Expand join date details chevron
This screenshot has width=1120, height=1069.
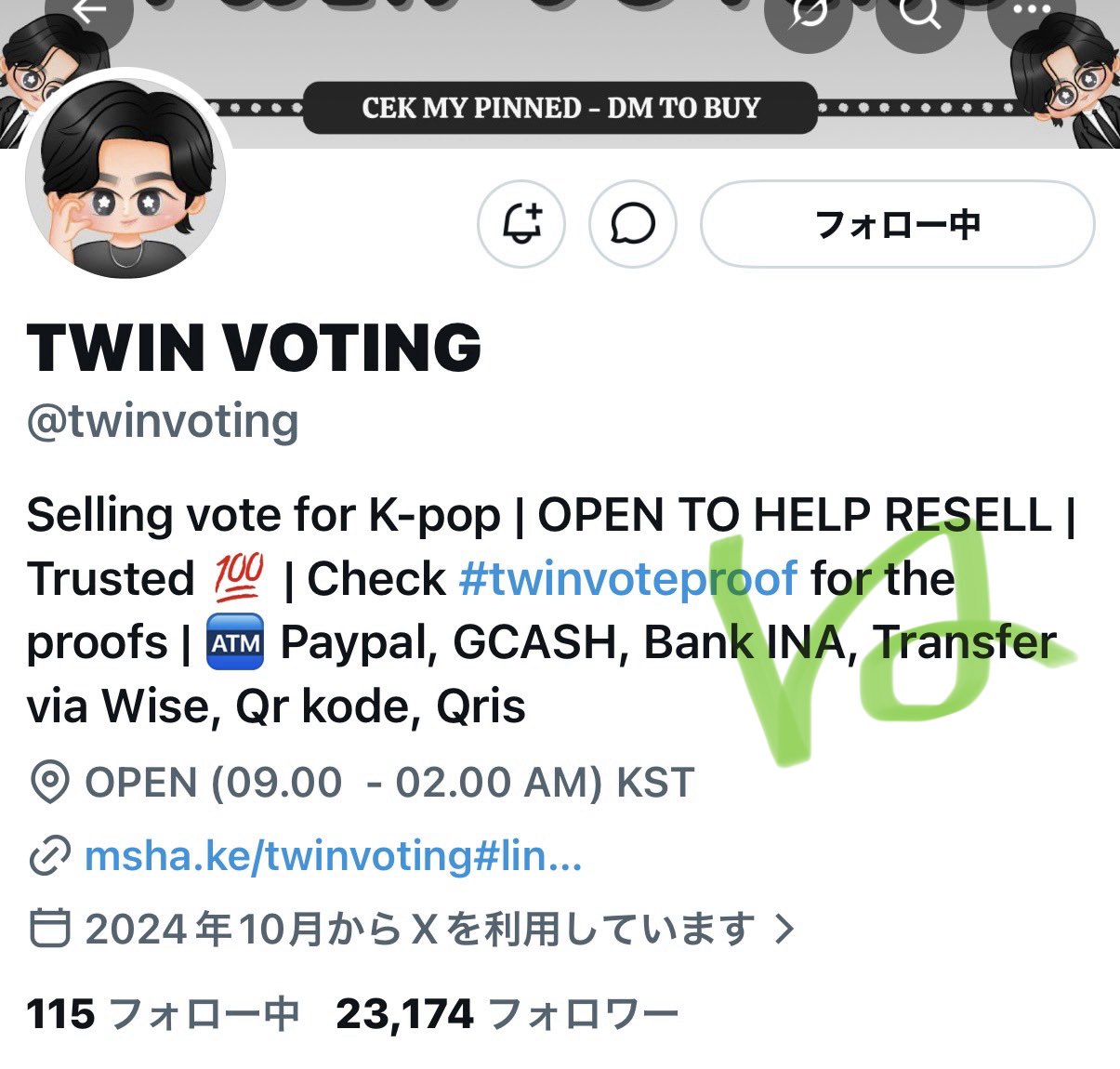coord(785,928)
